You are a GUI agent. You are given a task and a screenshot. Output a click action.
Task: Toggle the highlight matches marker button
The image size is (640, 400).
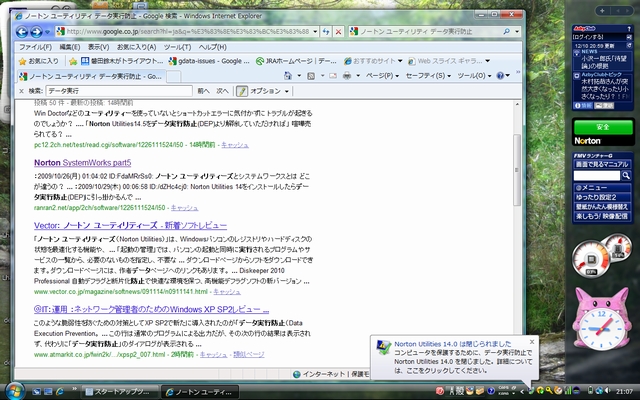(242, 91)
